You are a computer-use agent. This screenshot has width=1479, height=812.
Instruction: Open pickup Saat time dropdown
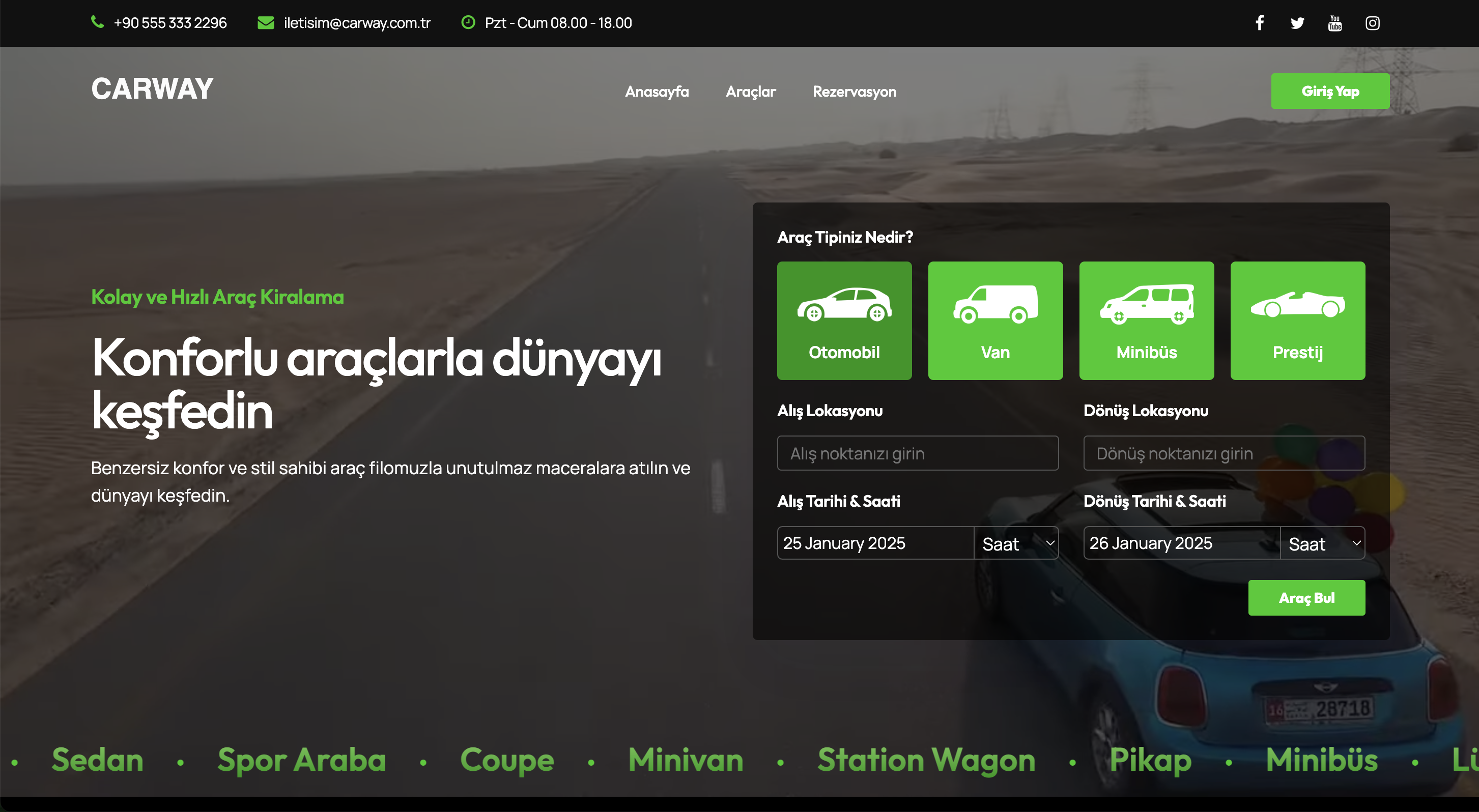(1016, 543)
